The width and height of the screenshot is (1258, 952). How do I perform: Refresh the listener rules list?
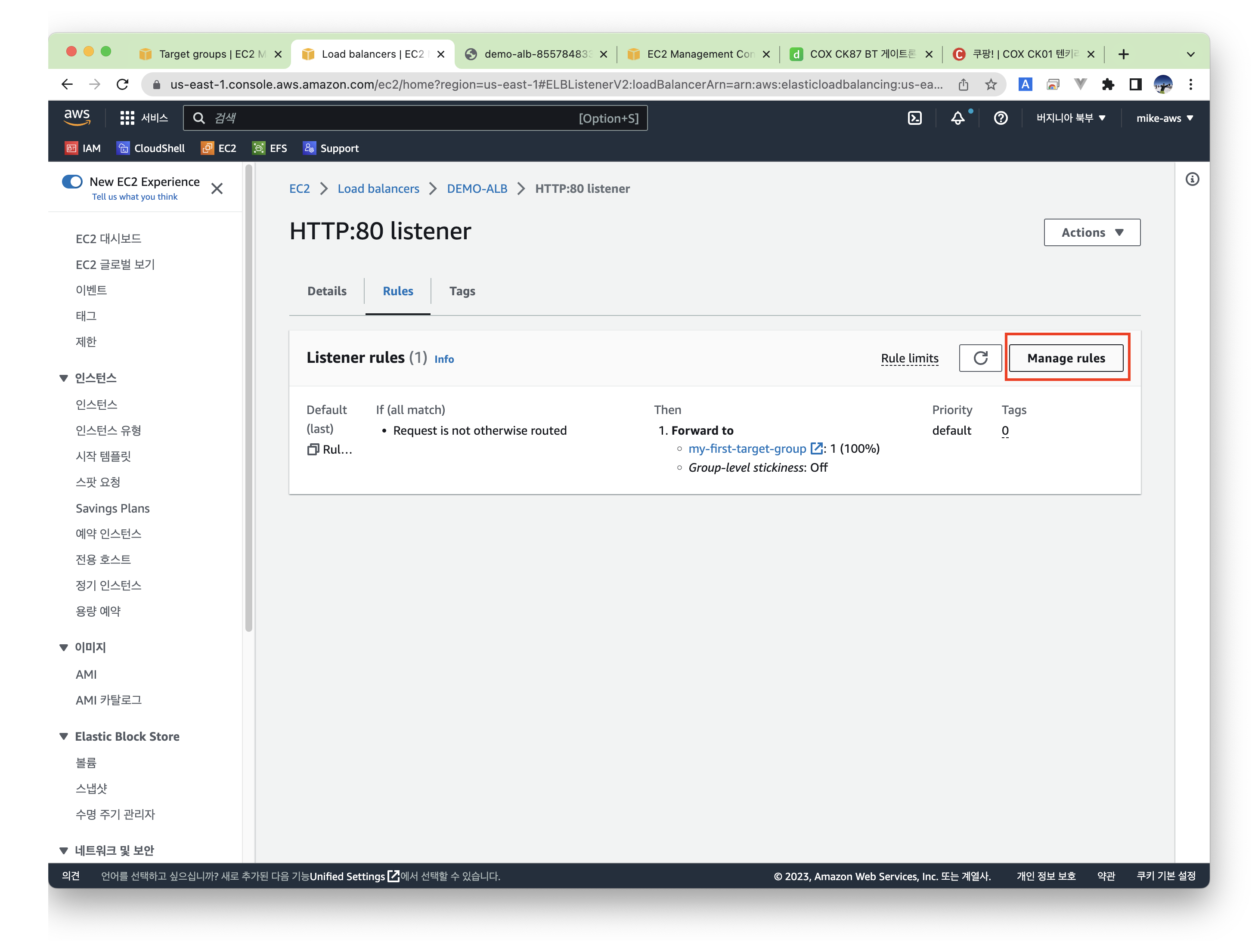pos(980,358)
